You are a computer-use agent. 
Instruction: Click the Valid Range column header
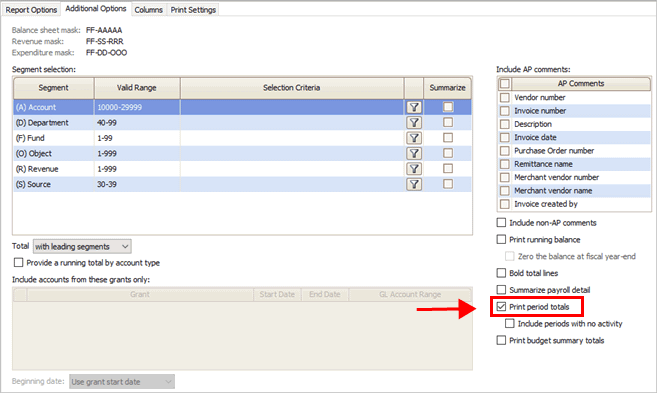(x=137, y=88)
